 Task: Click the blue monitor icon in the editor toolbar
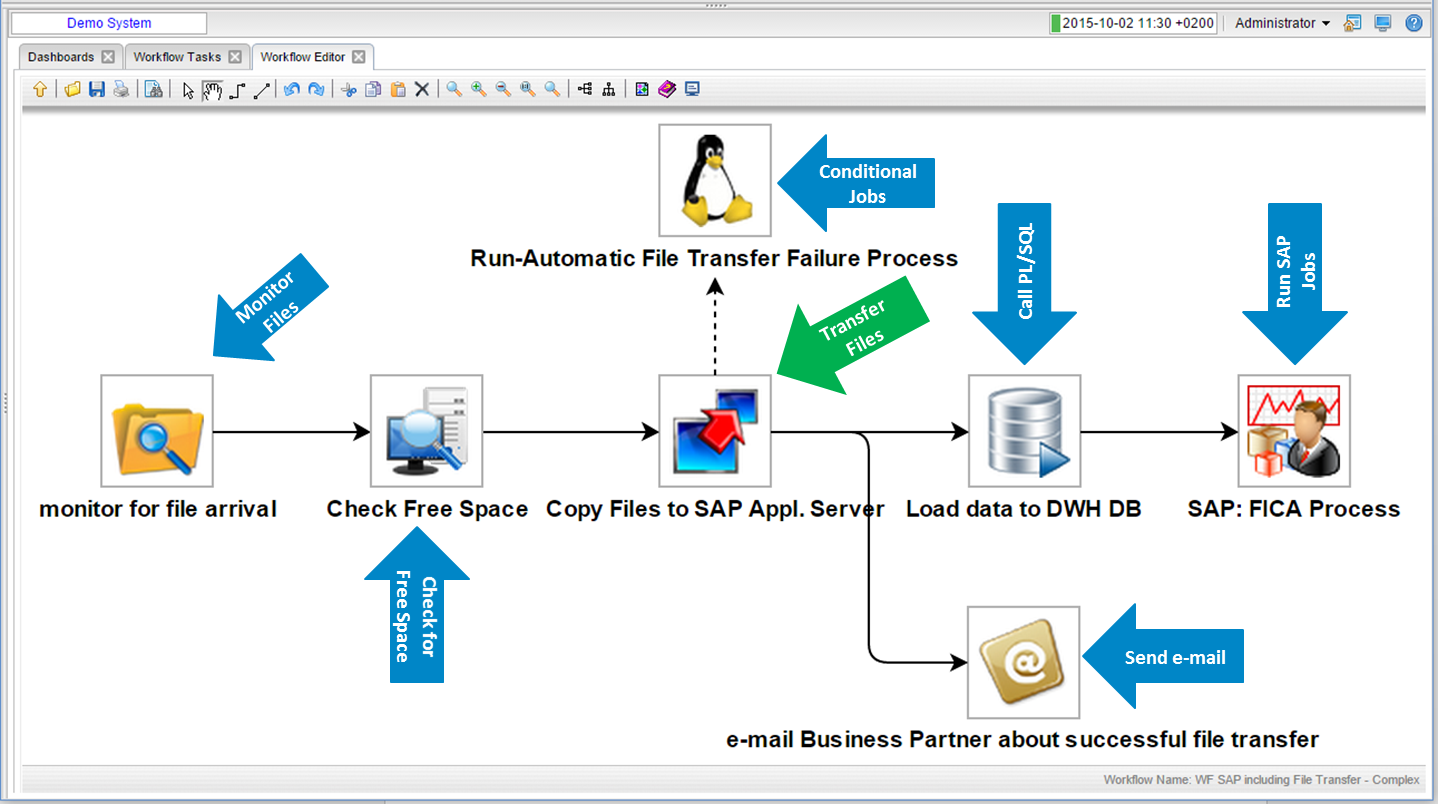pos(692,90)
